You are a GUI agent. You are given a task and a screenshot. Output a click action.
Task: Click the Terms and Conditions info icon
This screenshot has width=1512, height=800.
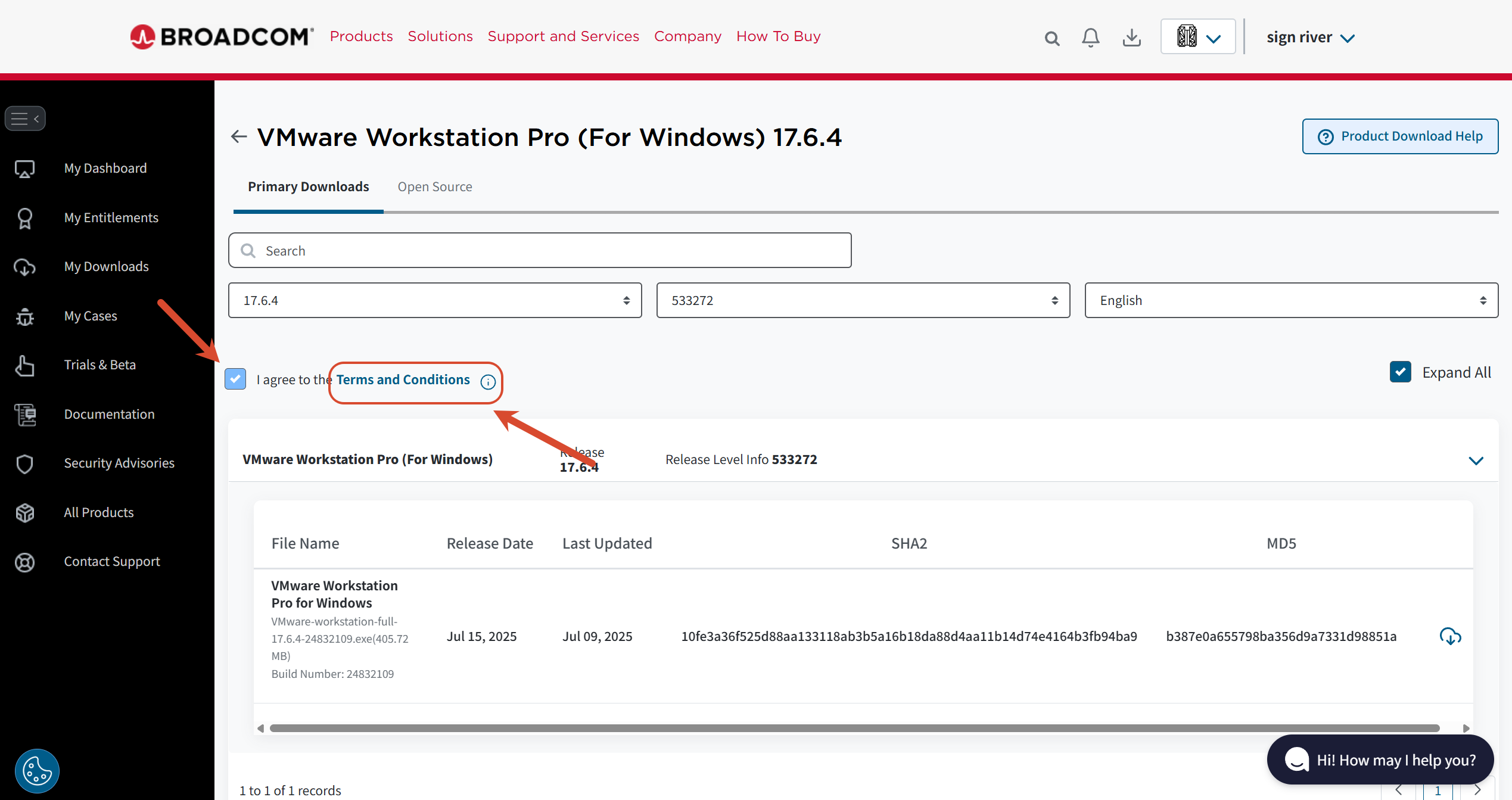coord(488,382)
